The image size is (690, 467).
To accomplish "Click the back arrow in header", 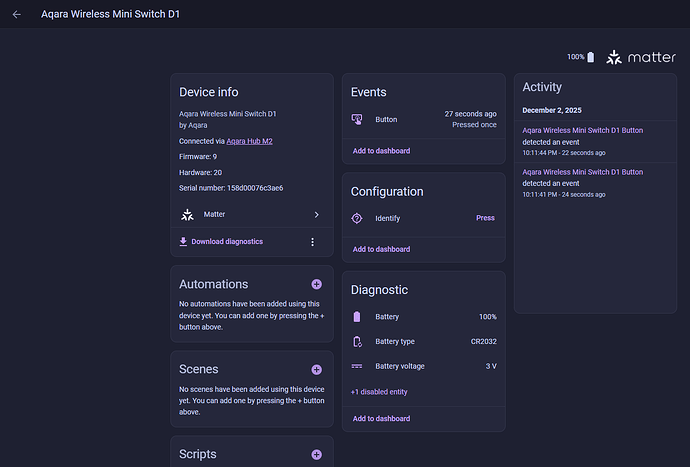I will point(16,15).
